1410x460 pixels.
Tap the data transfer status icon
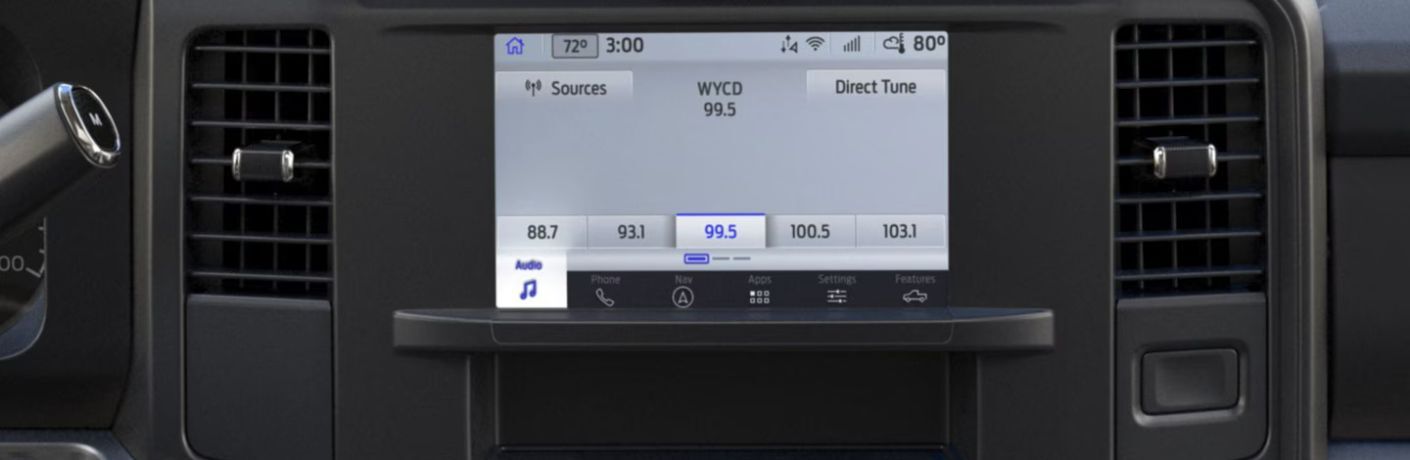coord(789,45)
